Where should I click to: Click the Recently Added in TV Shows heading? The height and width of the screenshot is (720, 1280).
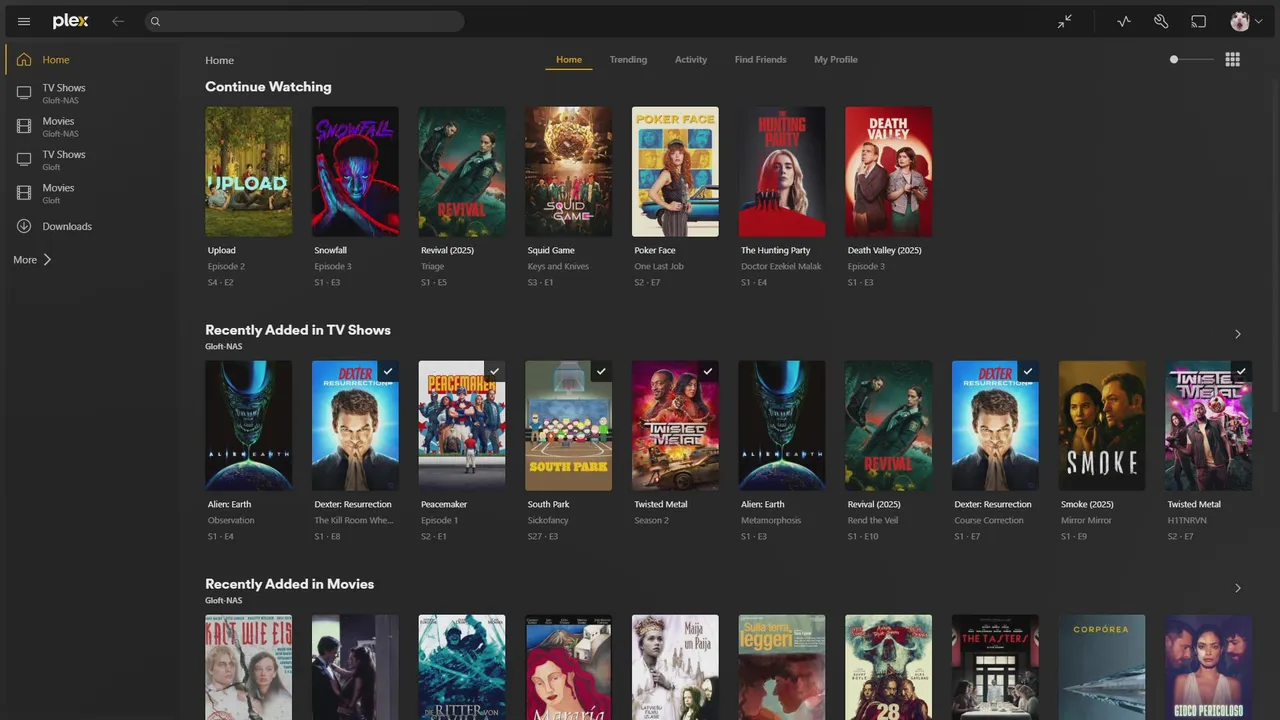tap(298, 330)
